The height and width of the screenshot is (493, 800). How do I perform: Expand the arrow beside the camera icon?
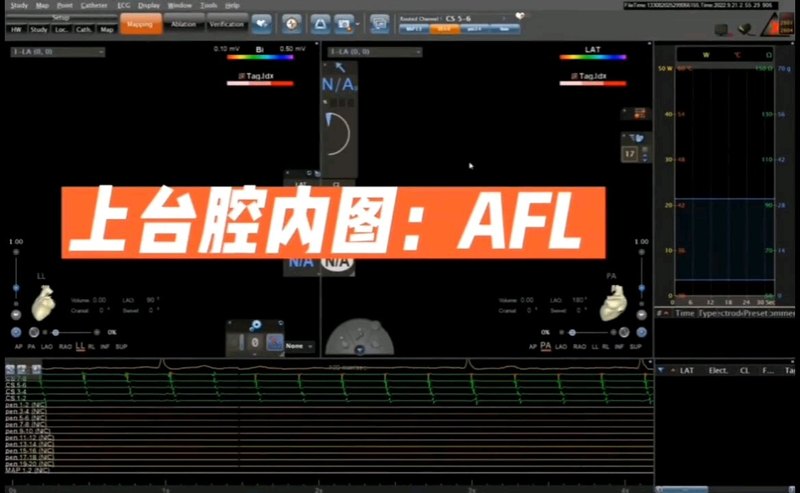pyautogui.click(x=357, y=24)
